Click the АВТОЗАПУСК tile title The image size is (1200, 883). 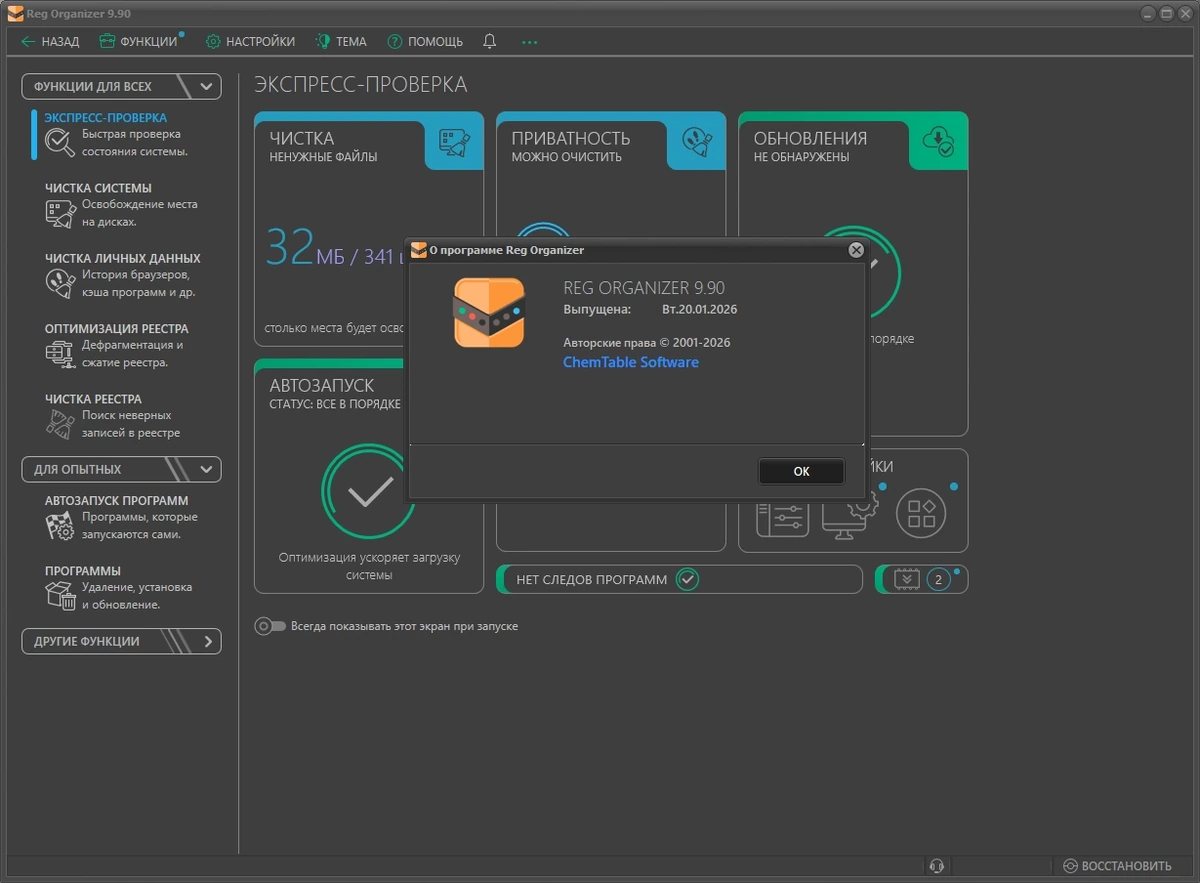click(321, 385)
